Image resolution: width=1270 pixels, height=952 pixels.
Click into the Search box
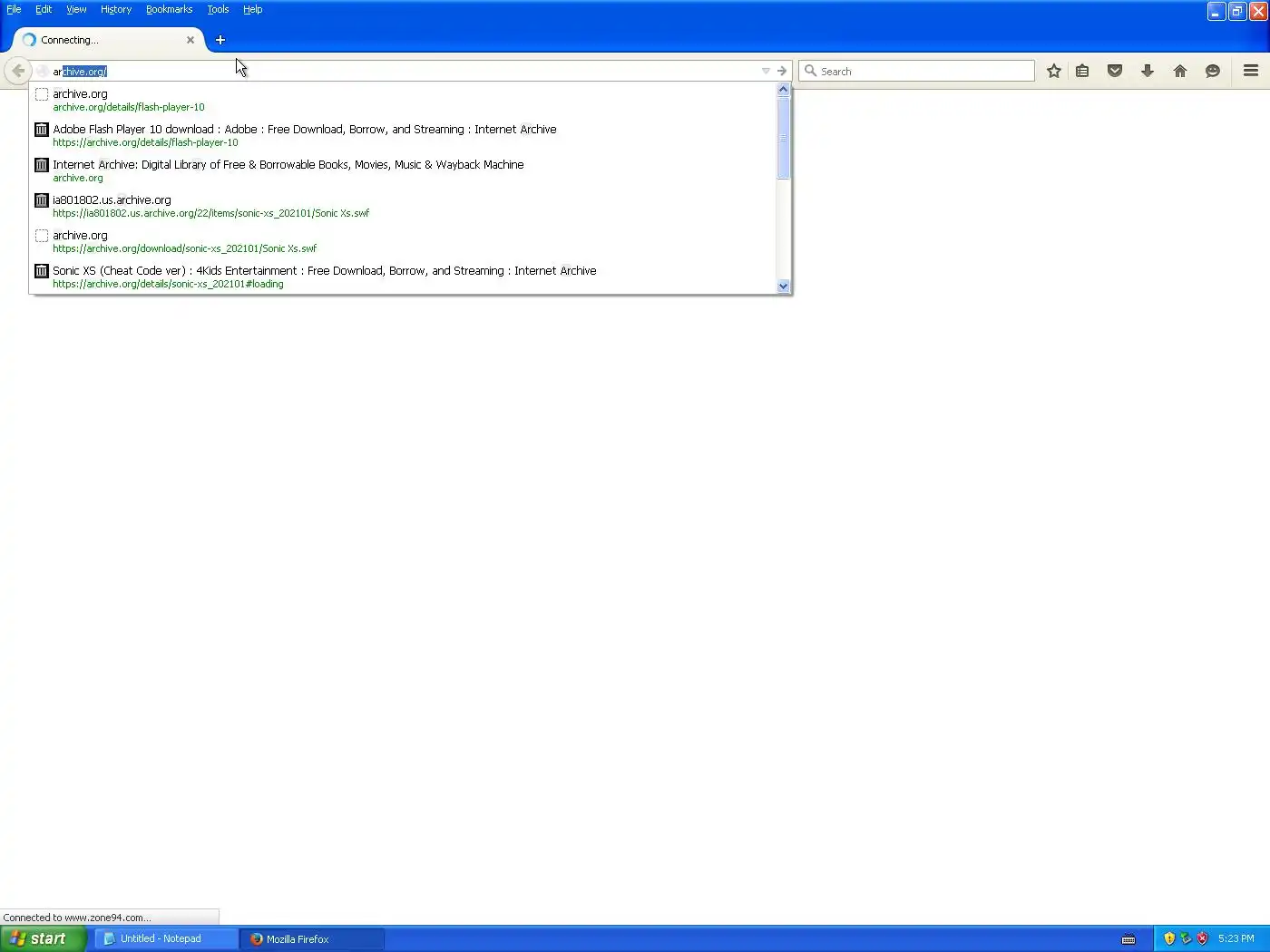(x=916, y=71)
